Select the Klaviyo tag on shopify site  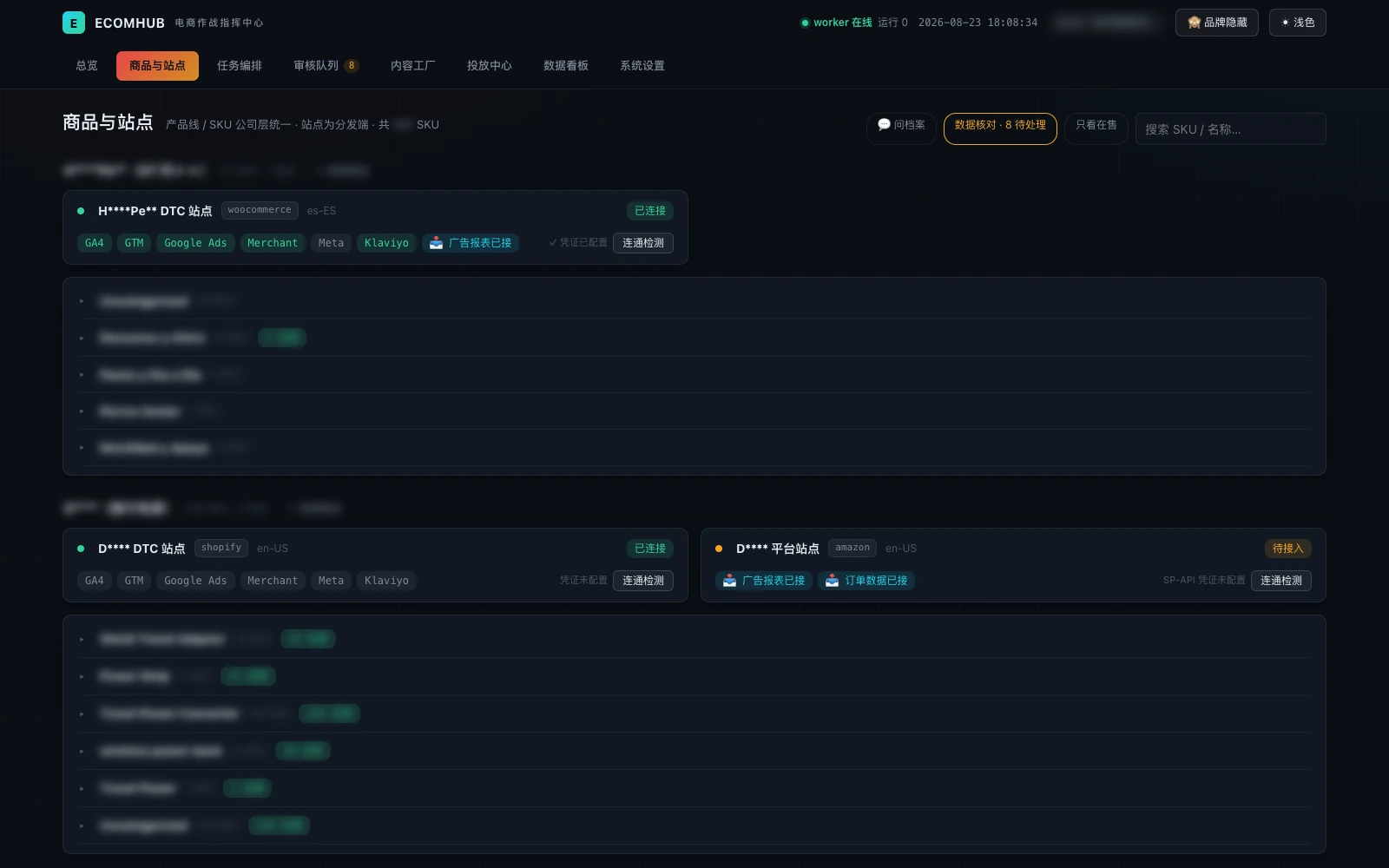coord(386,581)
